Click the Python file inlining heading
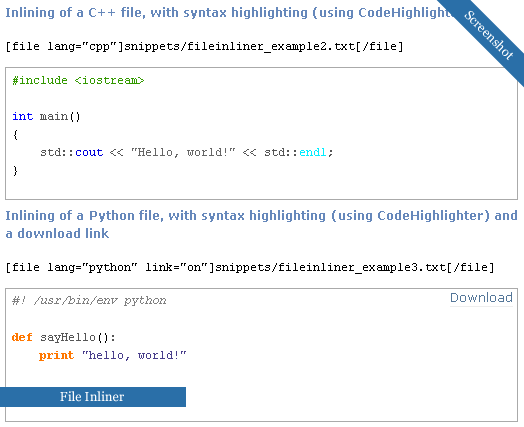524x427 pixels. [x=261, y=225]
